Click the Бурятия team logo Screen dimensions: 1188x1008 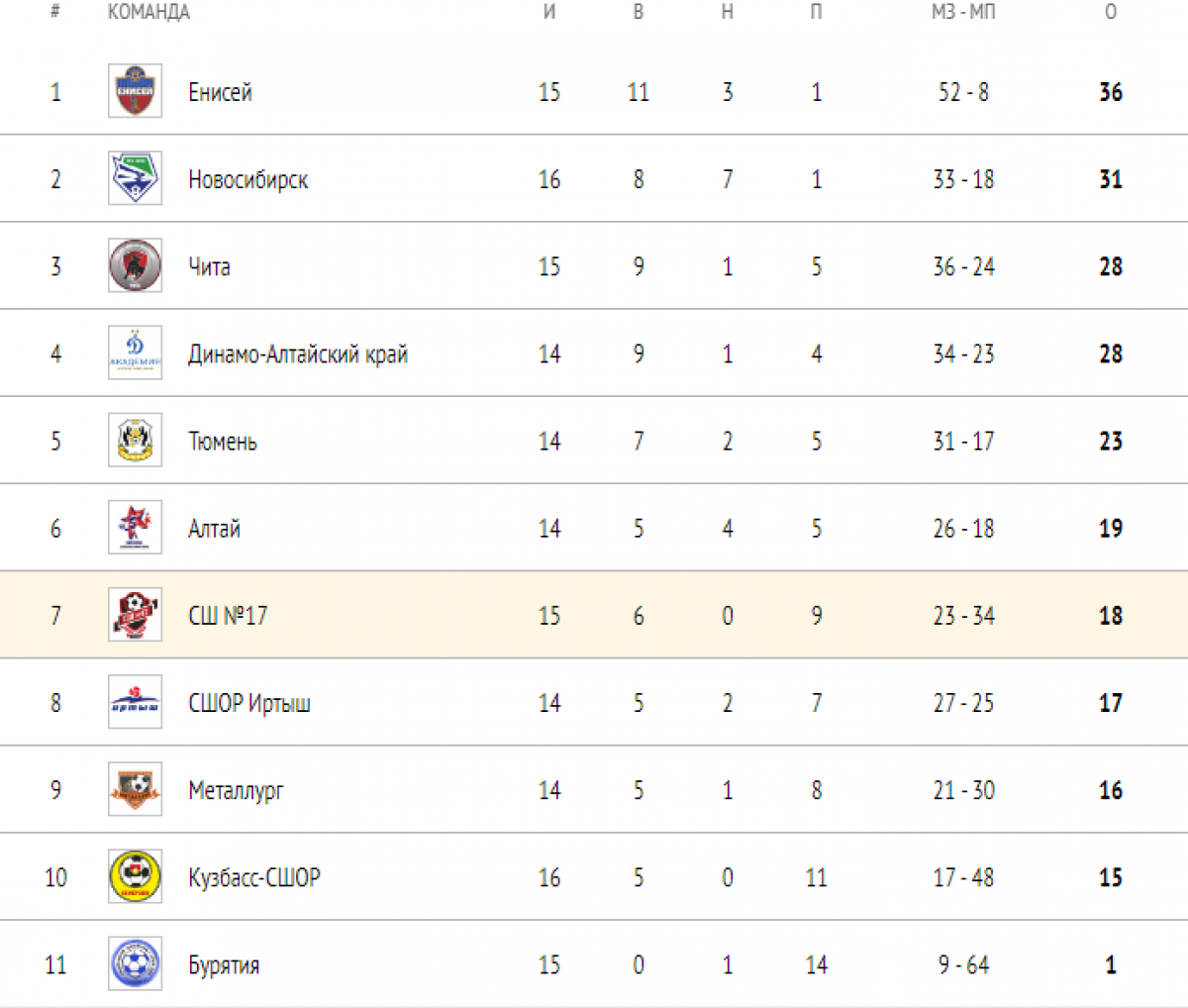pos(135,963)
